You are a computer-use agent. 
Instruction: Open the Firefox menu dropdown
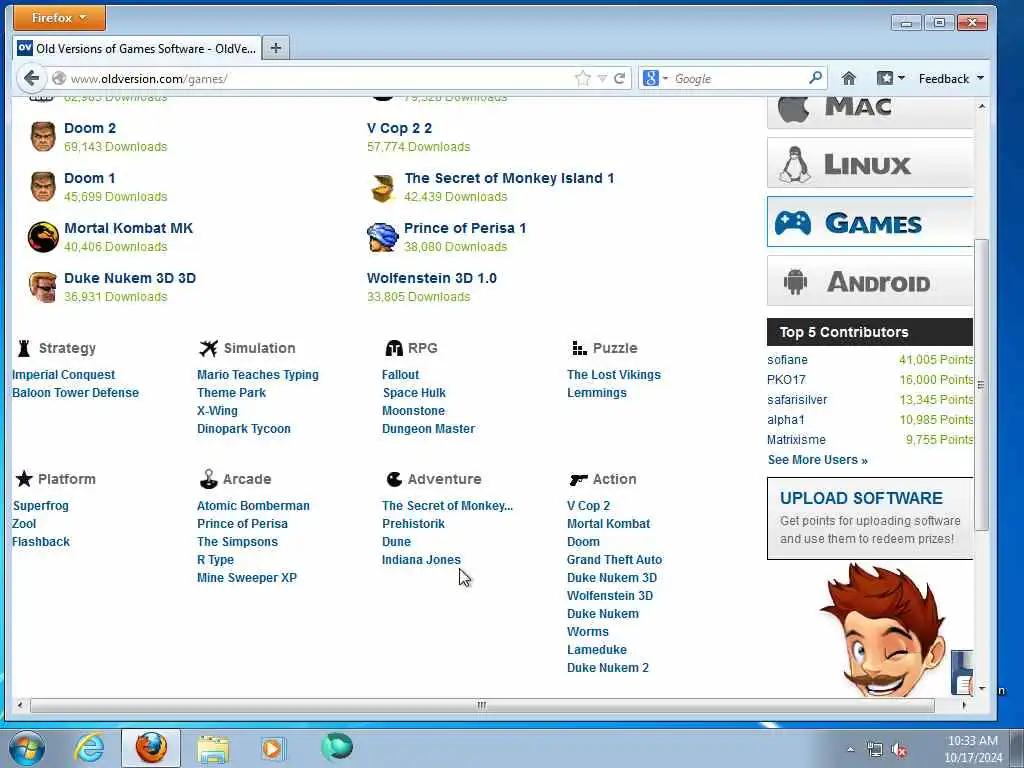coord(59,18)
